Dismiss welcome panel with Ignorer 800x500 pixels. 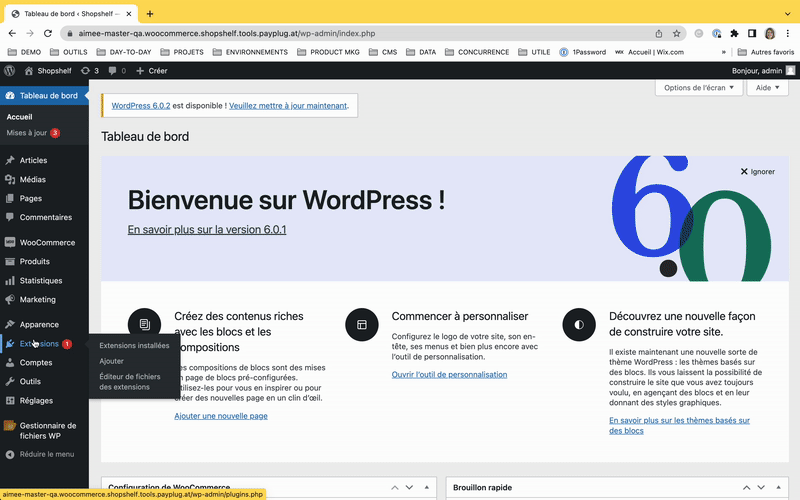758,172
